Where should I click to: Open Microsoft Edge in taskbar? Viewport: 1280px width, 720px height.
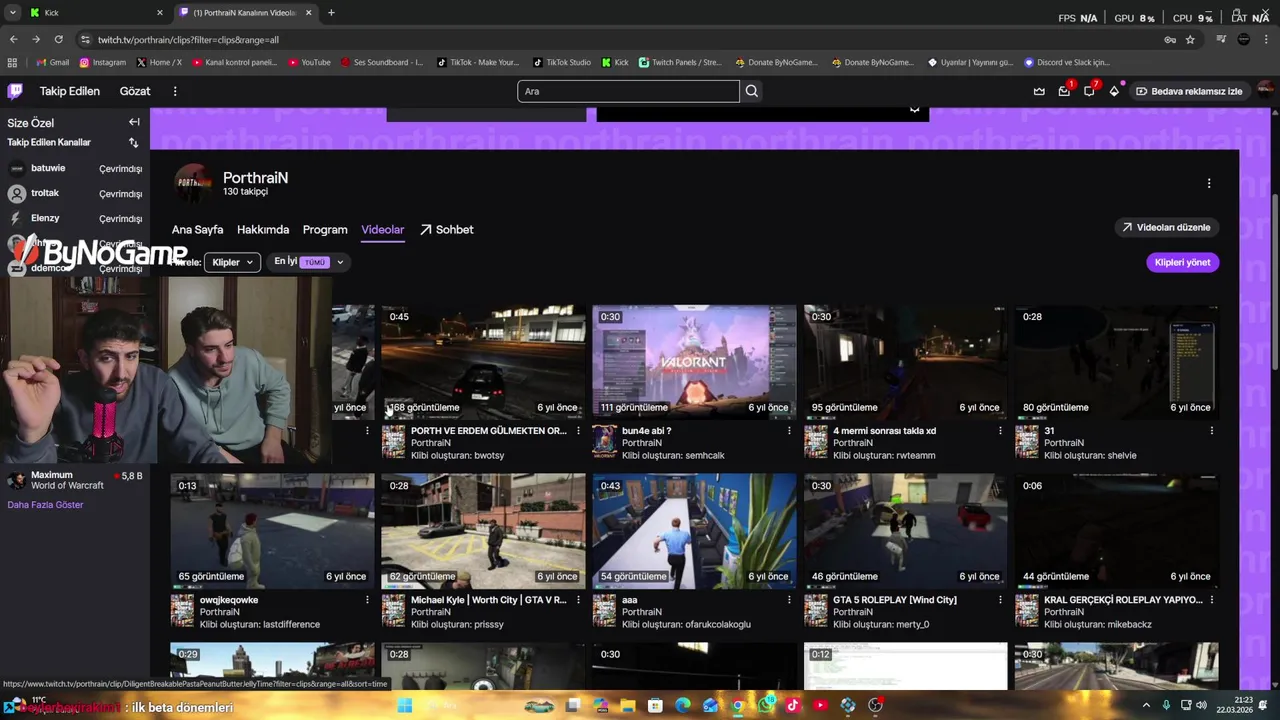pyautogui.click(x=683, y=705)
